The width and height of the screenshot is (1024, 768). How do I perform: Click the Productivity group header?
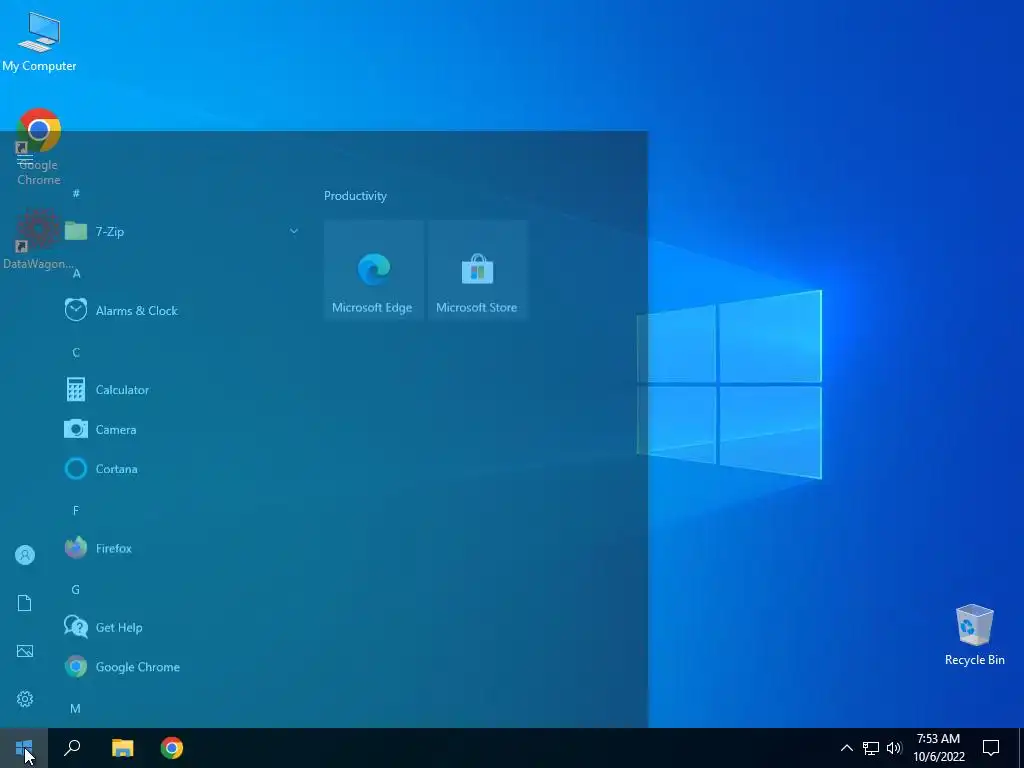(355, 196)
